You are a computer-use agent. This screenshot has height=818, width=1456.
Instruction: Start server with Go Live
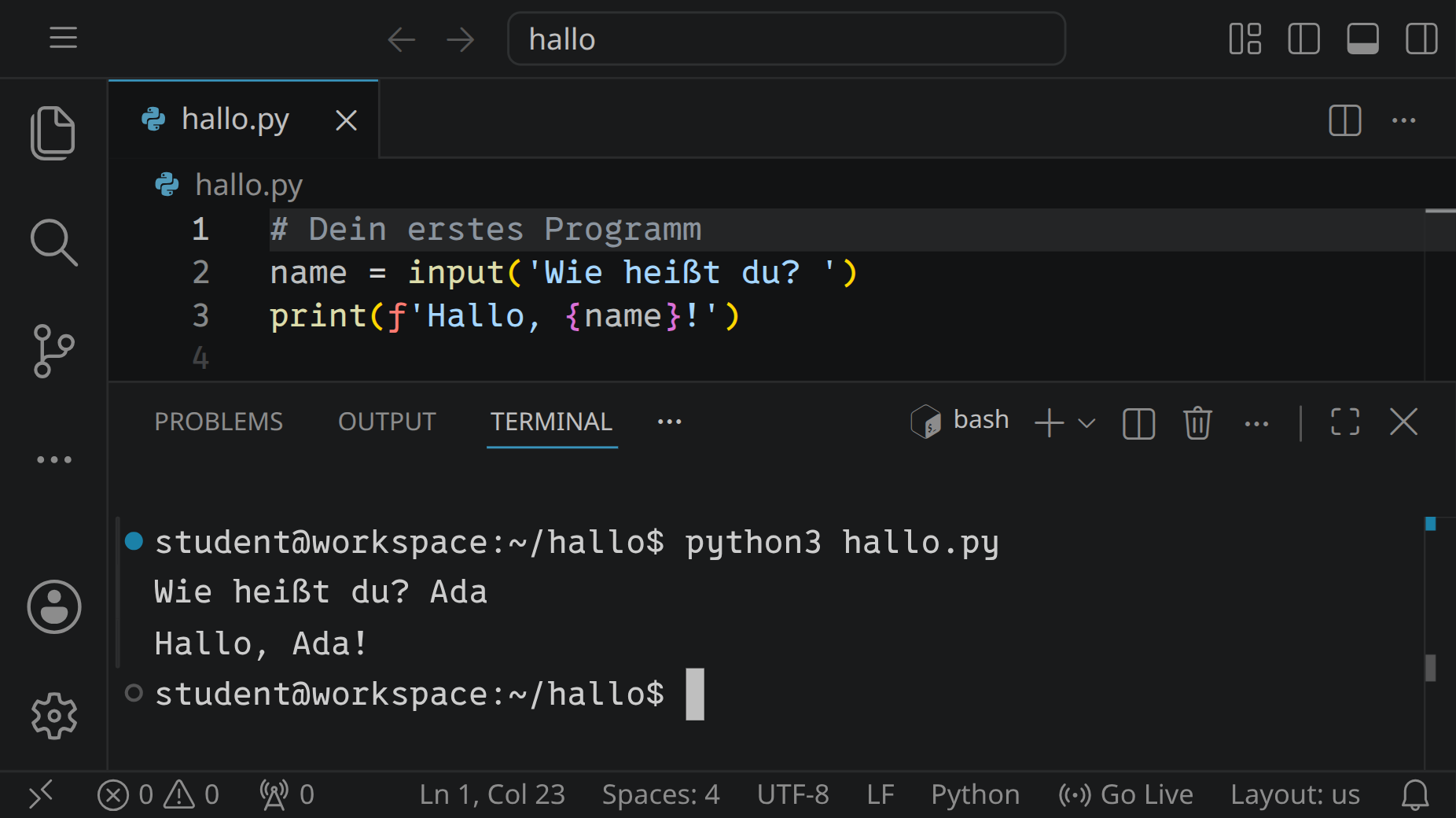click(1125, 794)
